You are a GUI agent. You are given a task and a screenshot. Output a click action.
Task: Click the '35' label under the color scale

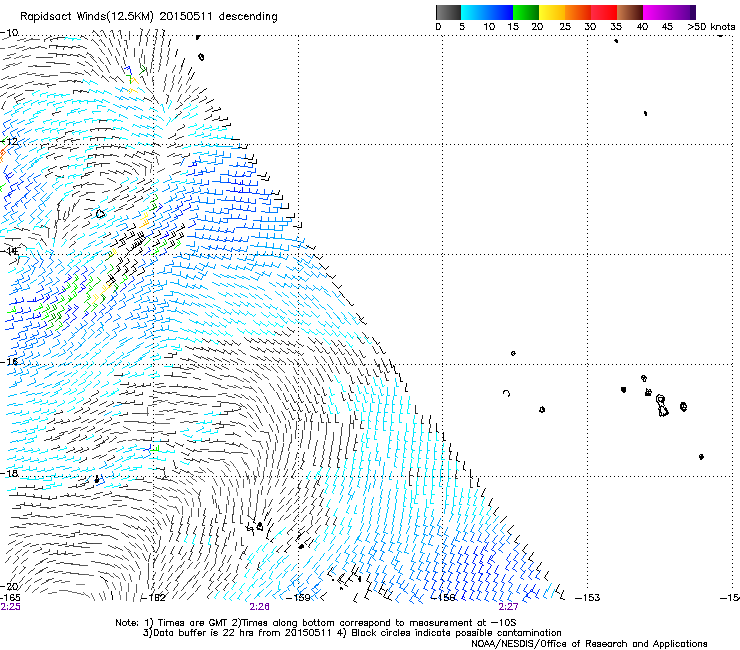(x=616, y=27)
